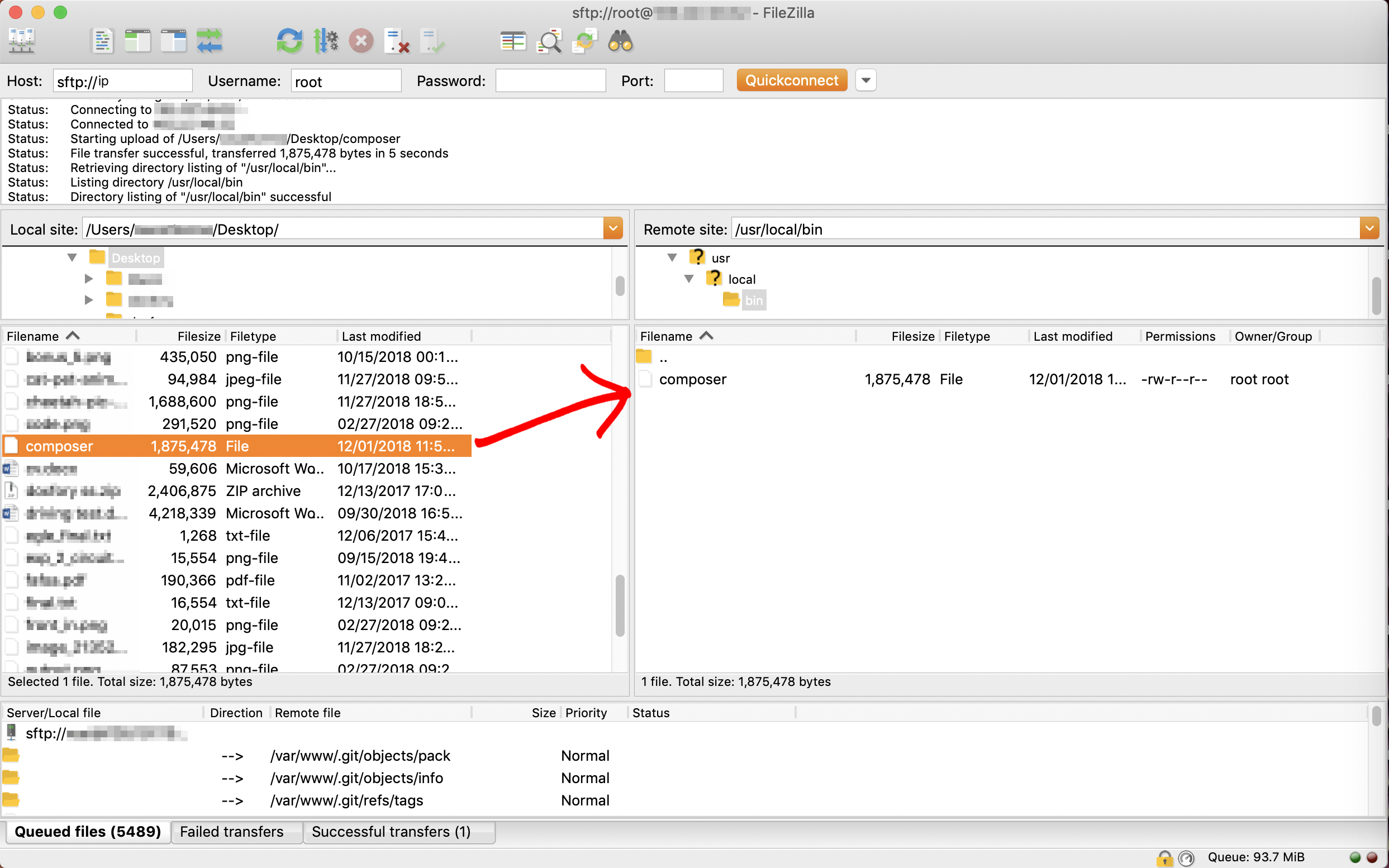Screen dimensions: 1389x868
Task: Sort remote files by Permissions column
Action: (1180, 336)
